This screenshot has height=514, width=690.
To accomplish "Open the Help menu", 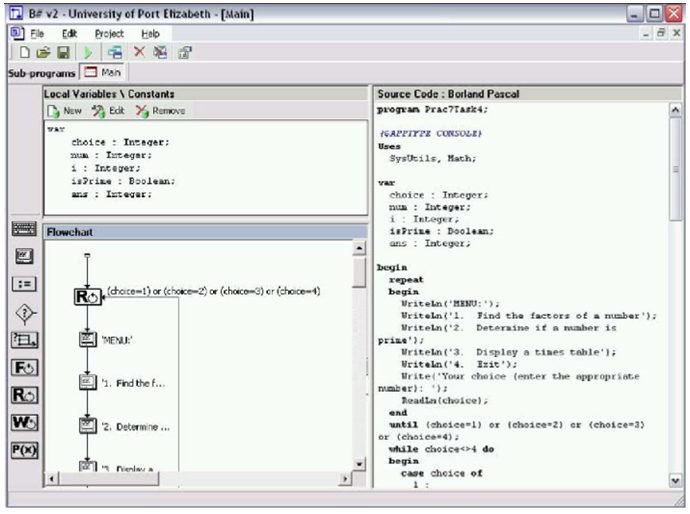I will [x=150, y=33].
